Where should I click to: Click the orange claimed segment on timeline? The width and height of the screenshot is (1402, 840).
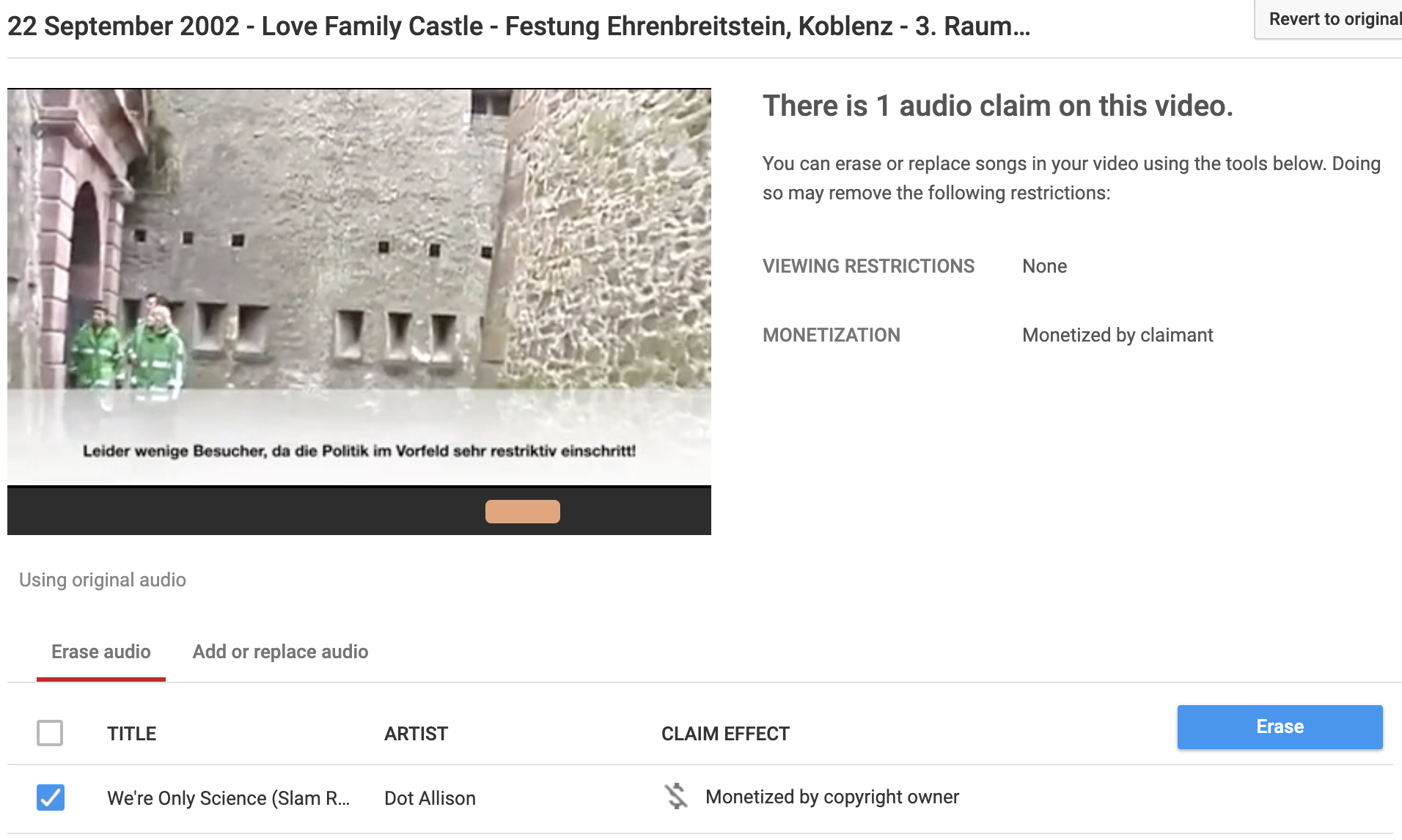click(x=523, y=512)
